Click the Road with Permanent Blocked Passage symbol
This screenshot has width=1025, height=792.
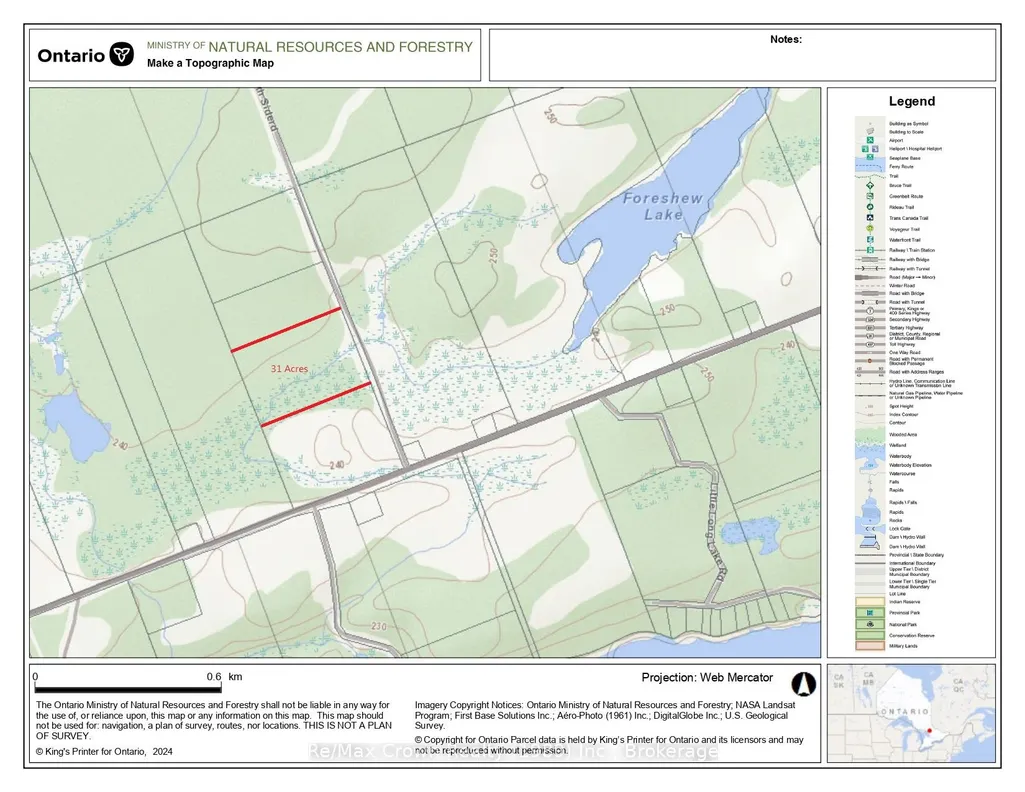coord(870,361)
